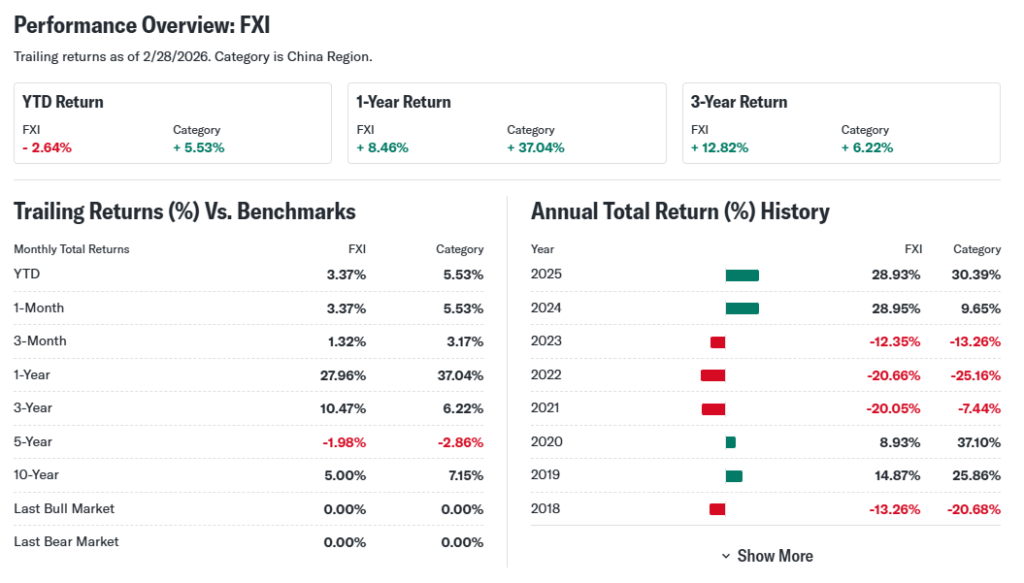Open the 3-Year Return card
The height and width of the screenshot is (583, 1024).
click(840, 123)
